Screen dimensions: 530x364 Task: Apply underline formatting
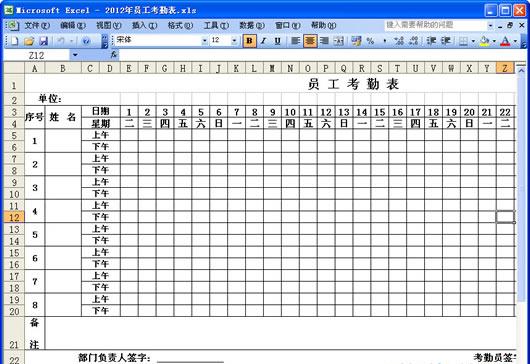coord(278,41)
